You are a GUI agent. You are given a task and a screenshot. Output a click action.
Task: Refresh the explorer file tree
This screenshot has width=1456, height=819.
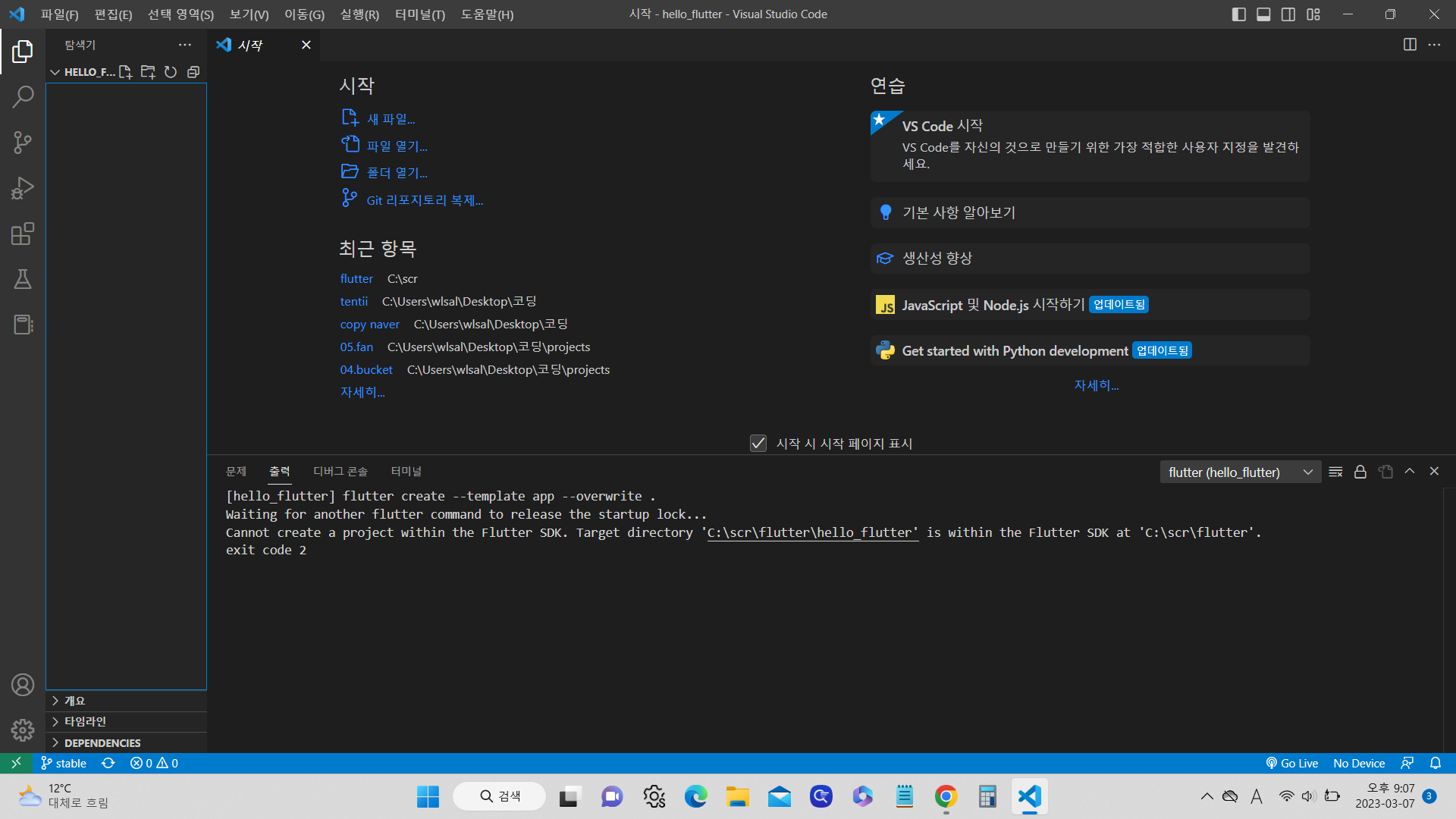pyautogui.click(x=171, y=72)
